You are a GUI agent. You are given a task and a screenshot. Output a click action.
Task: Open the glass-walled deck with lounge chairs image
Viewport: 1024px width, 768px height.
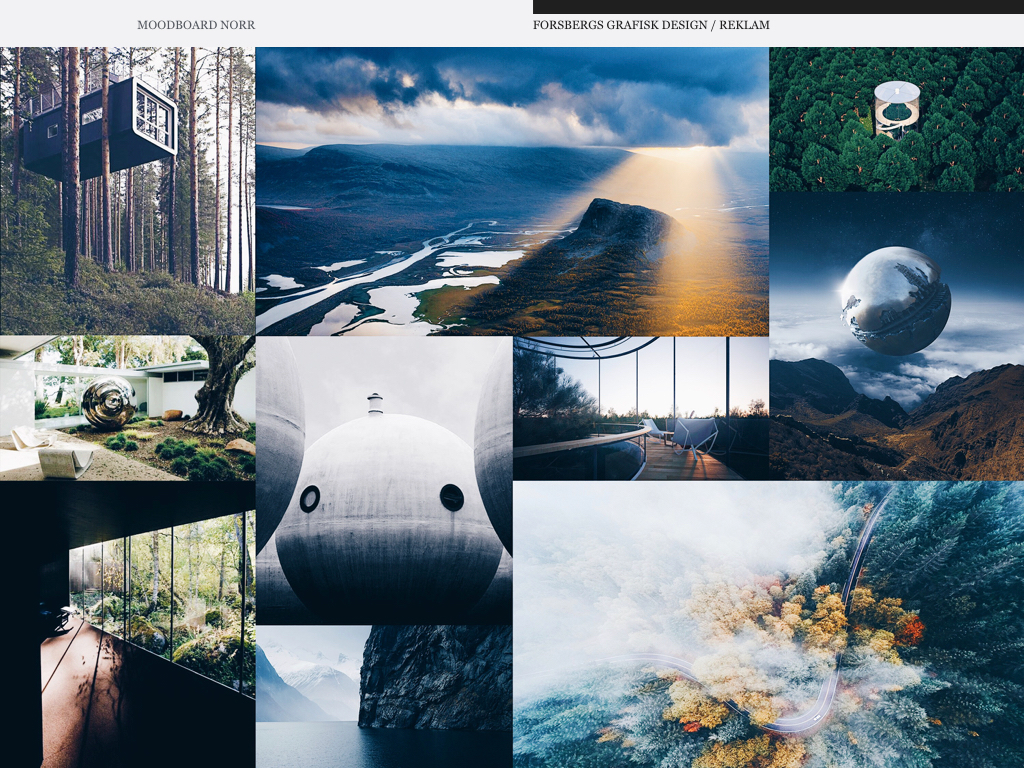point(641,408)
